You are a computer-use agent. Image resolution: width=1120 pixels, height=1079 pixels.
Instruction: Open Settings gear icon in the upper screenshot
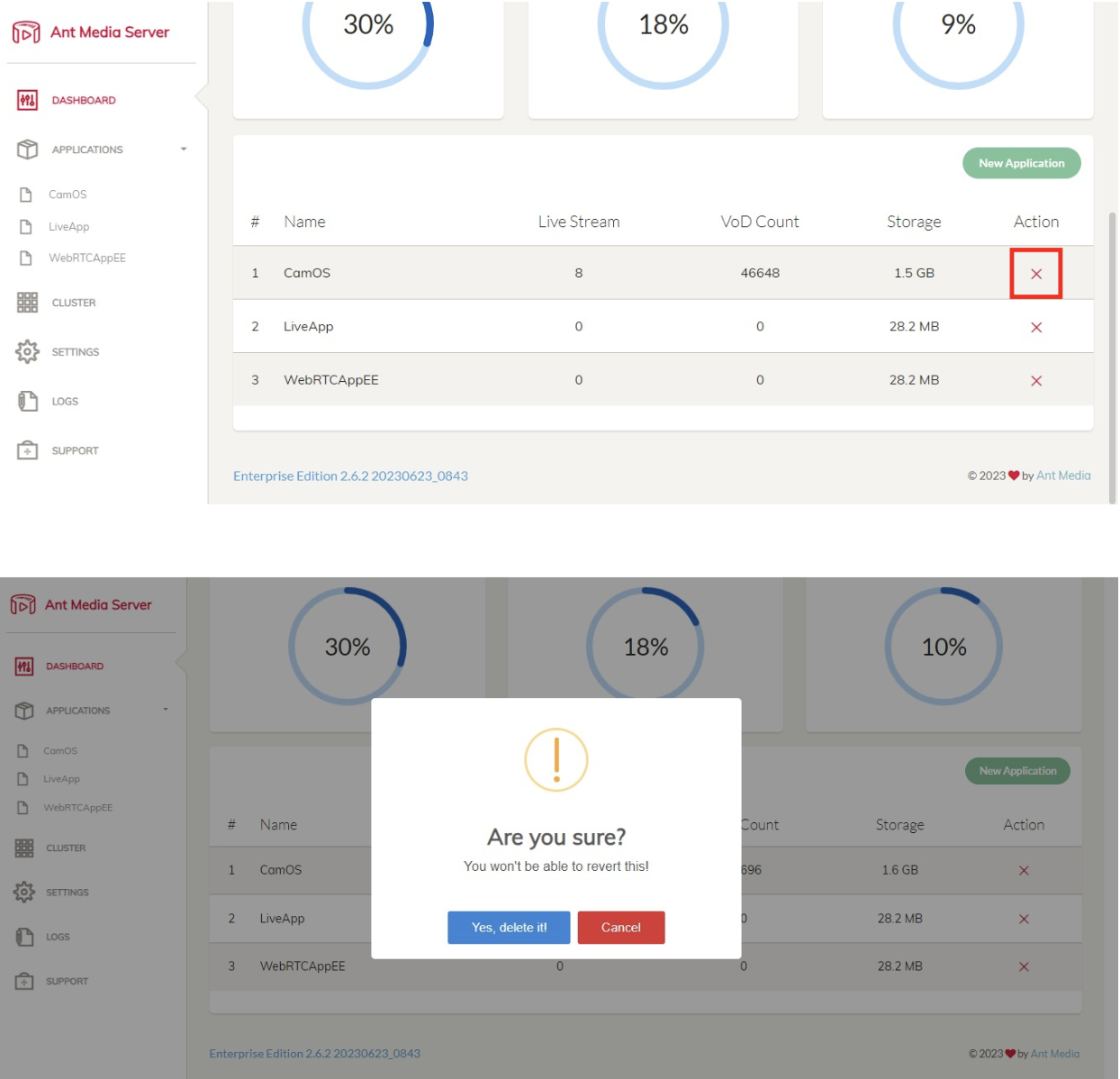[x=27, y=352]
